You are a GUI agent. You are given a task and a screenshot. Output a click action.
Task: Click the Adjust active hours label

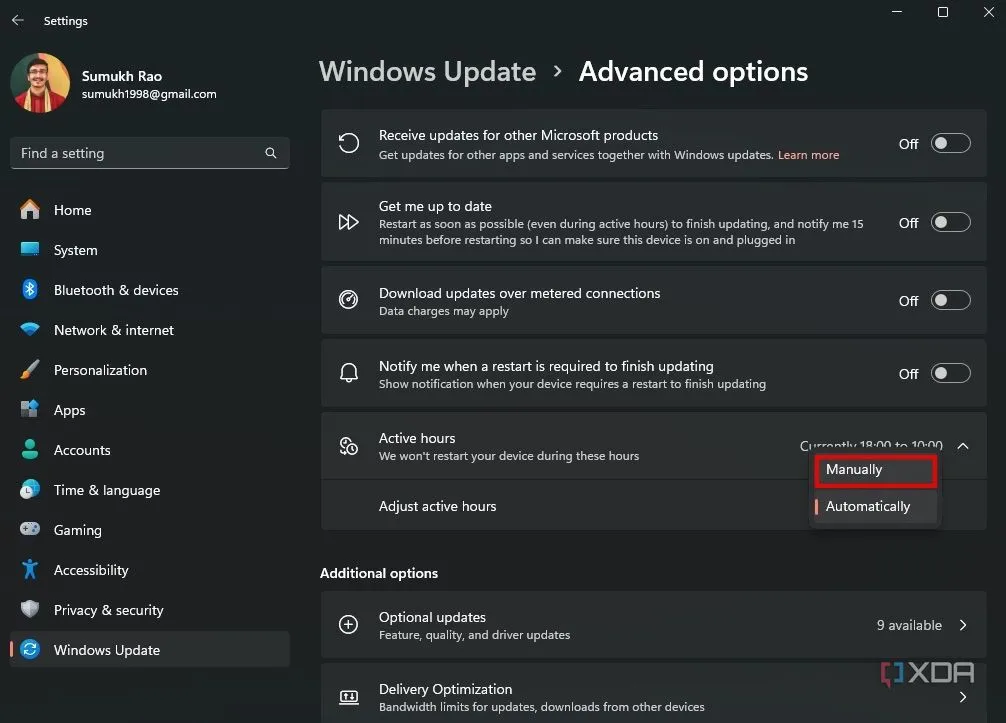coord(438,506)
